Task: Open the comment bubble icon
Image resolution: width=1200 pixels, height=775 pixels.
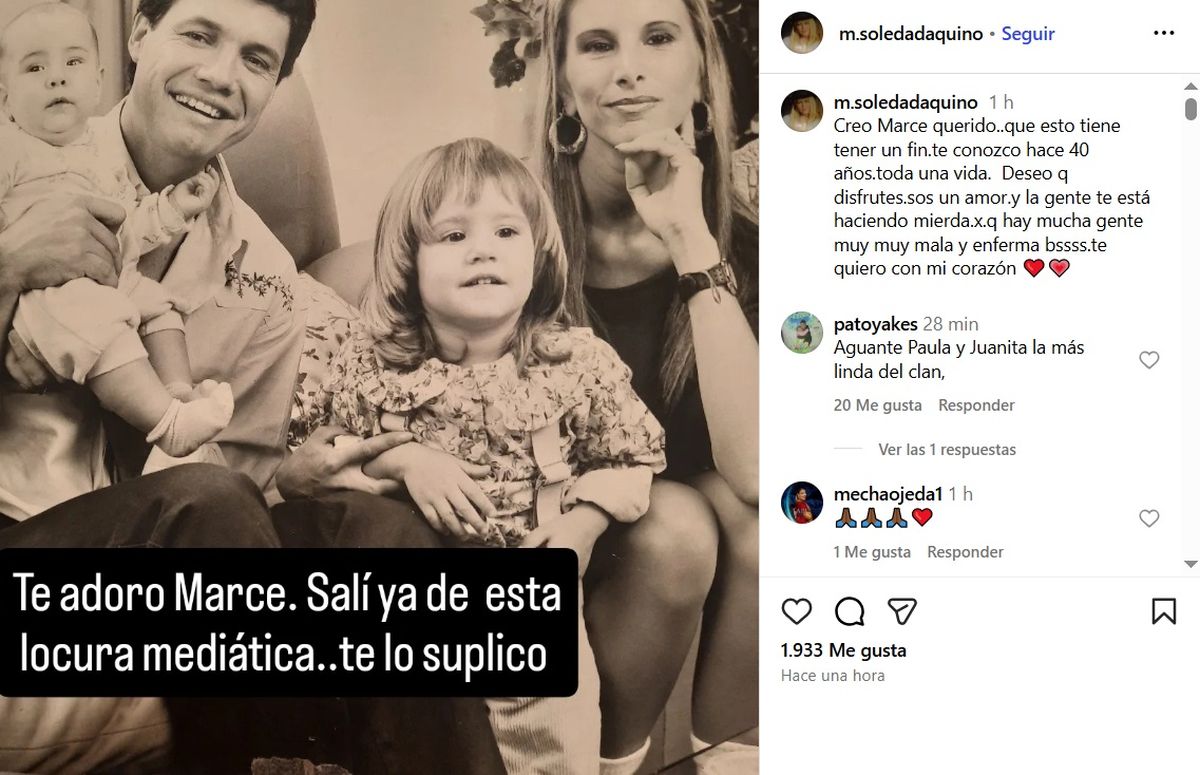Action: 850,611
